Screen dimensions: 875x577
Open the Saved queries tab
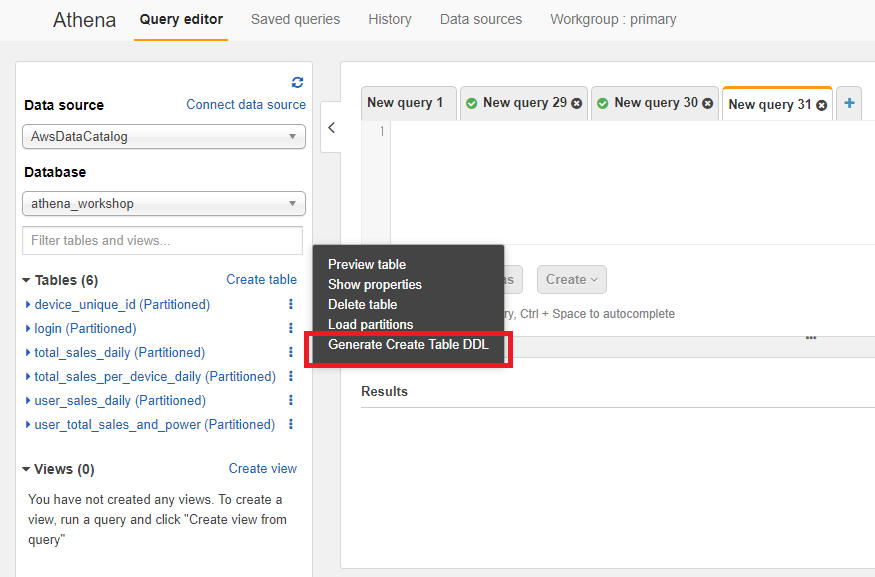(295, 20)
